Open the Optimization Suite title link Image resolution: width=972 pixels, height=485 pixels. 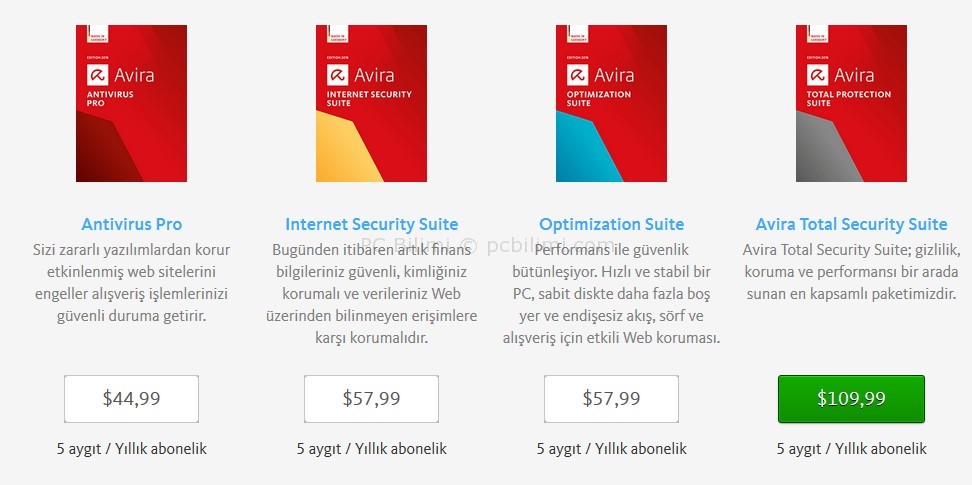[x=612, y=224]
